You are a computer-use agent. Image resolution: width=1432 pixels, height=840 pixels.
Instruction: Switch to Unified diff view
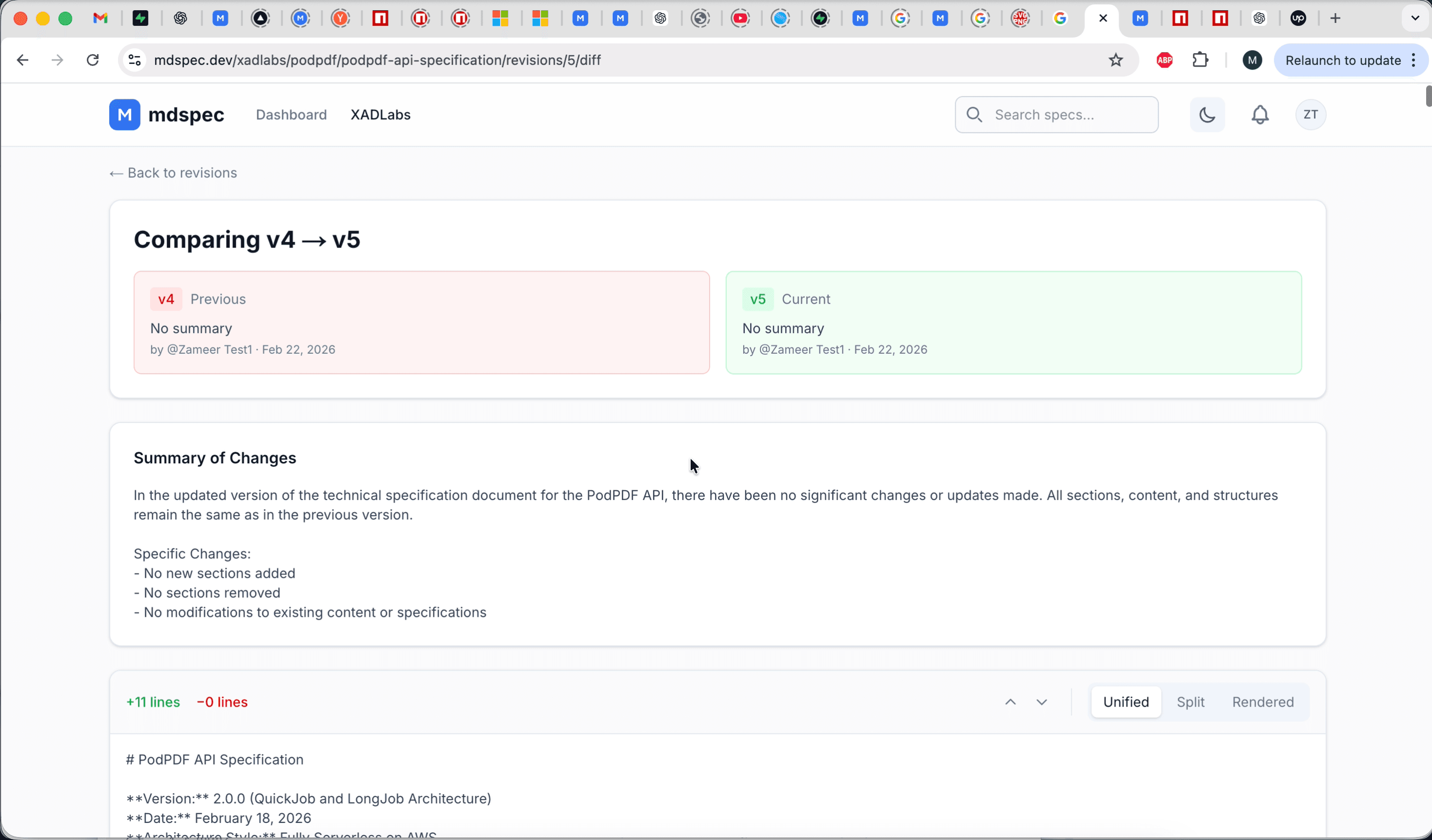[1126, 702]
